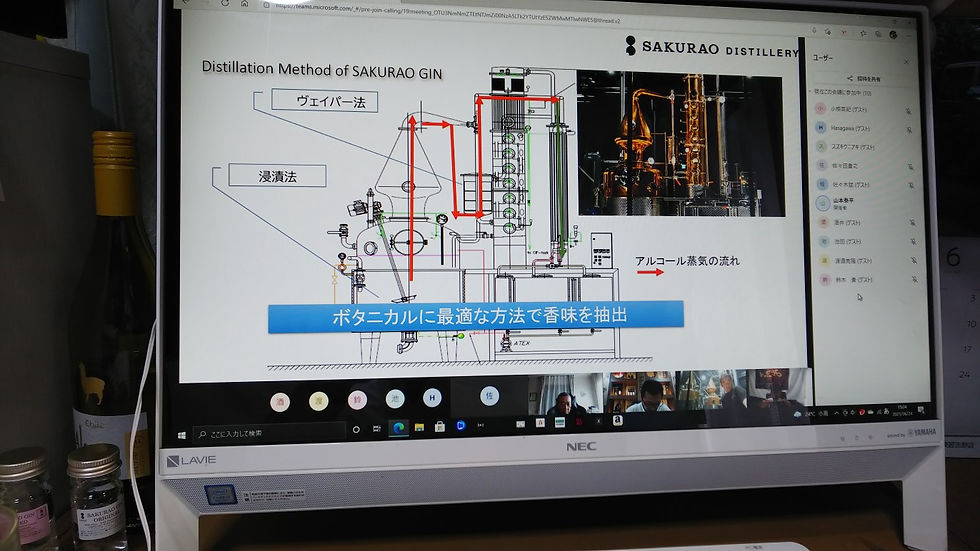Close the ユーザー participants panel
Viewport: 980px width, 551px height.
(x=906, y=61)
